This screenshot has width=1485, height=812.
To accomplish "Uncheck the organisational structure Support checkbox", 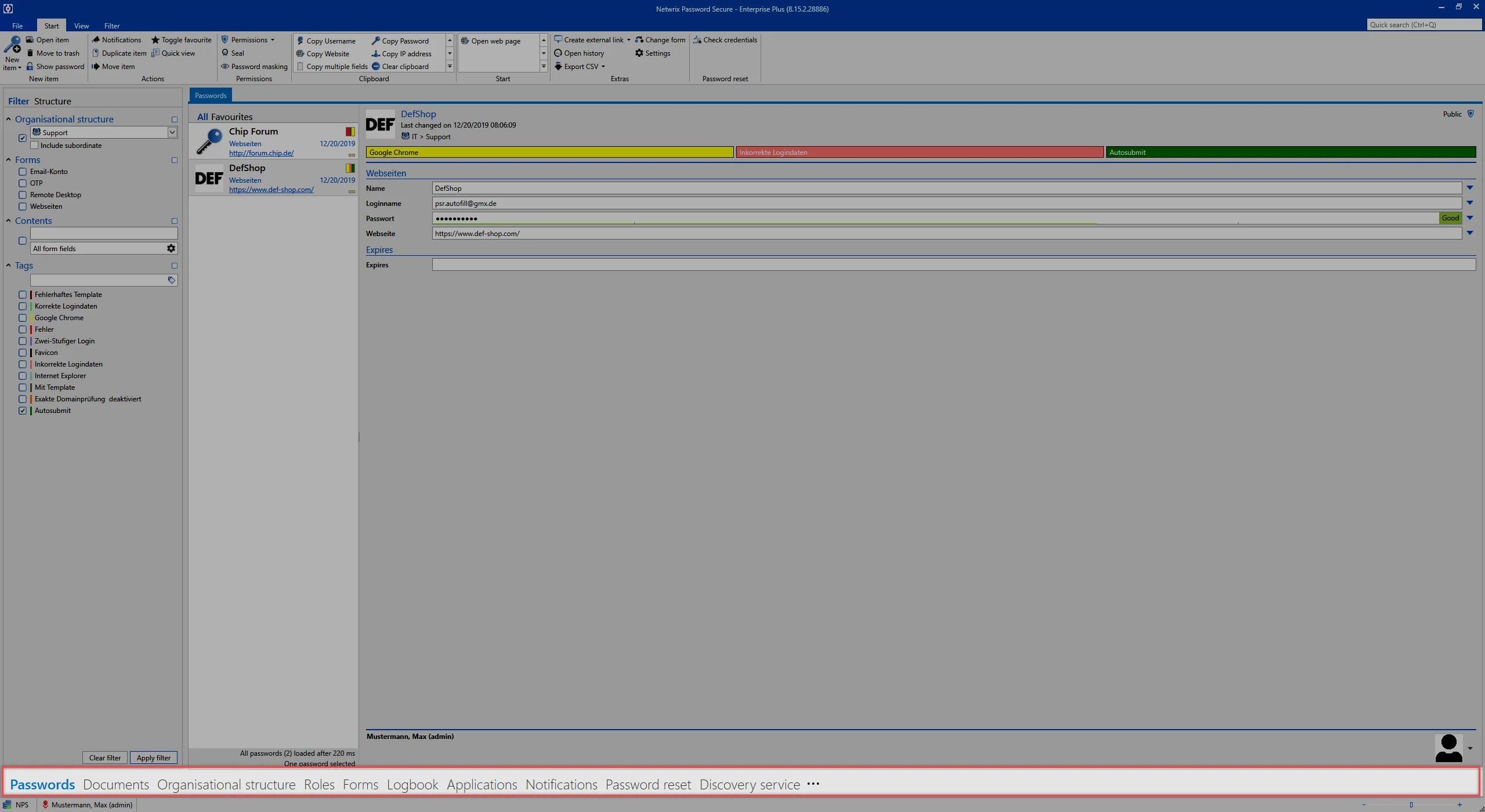I will tap(23, 138).
